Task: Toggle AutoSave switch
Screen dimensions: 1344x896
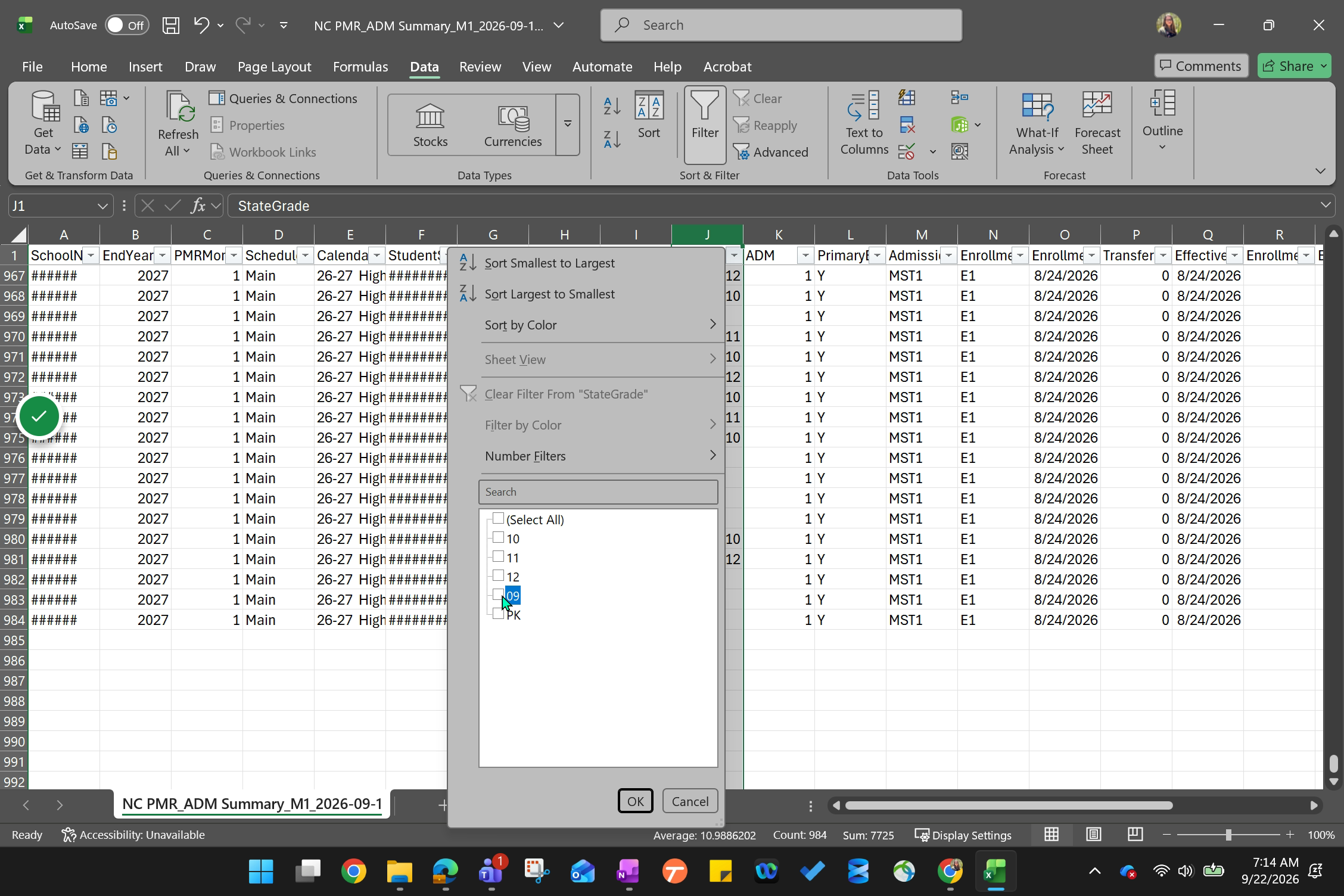Action: [x=127, y=25]
